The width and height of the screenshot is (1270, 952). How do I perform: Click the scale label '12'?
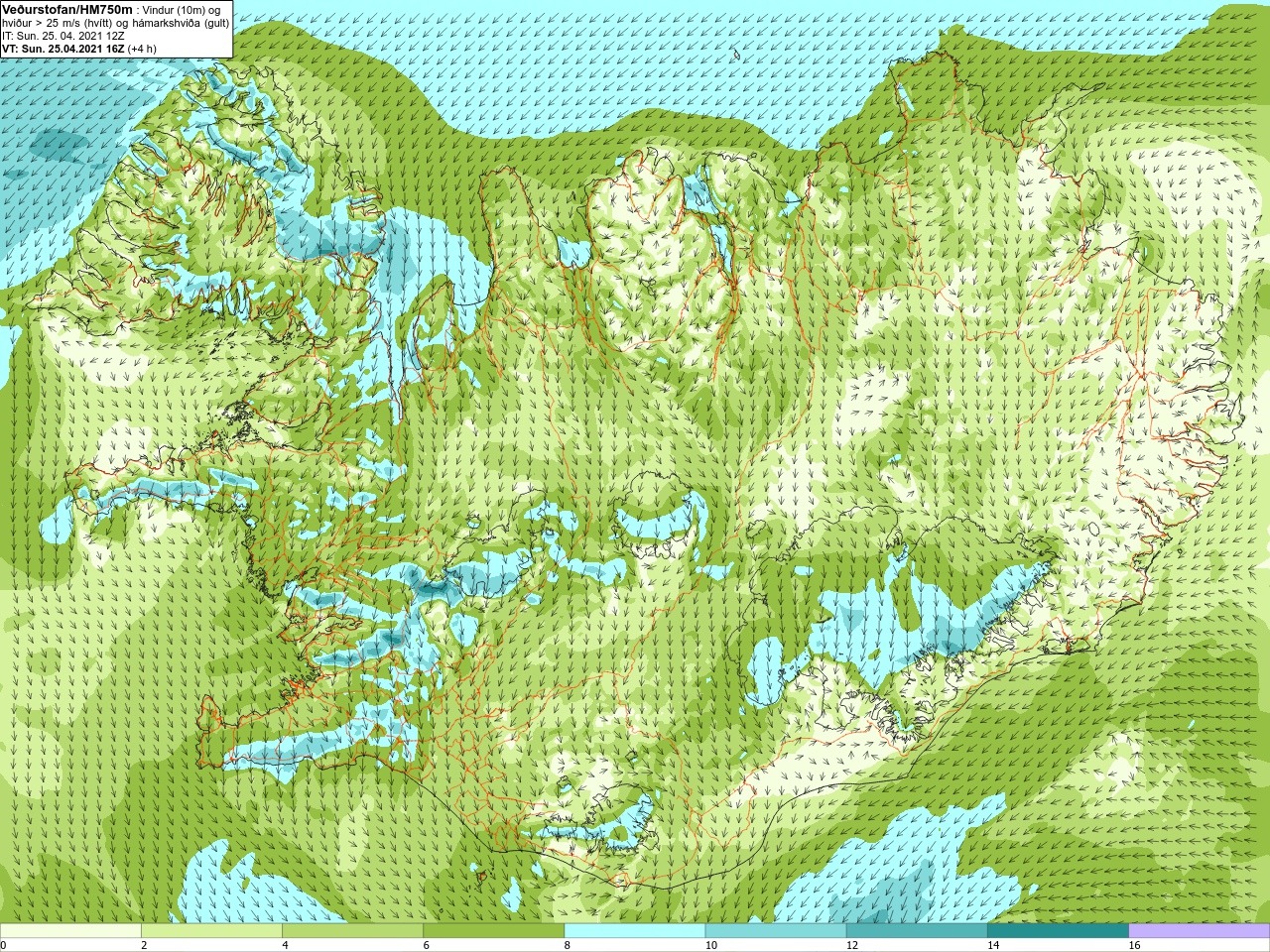pyautogui.click(x=852, y=945)
